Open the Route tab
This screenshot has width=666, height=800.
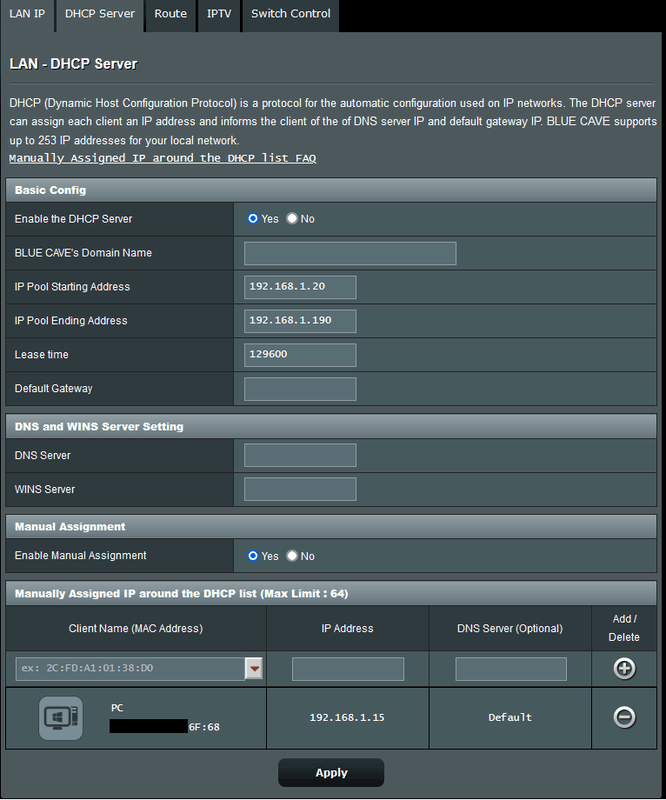click(170, 14)
